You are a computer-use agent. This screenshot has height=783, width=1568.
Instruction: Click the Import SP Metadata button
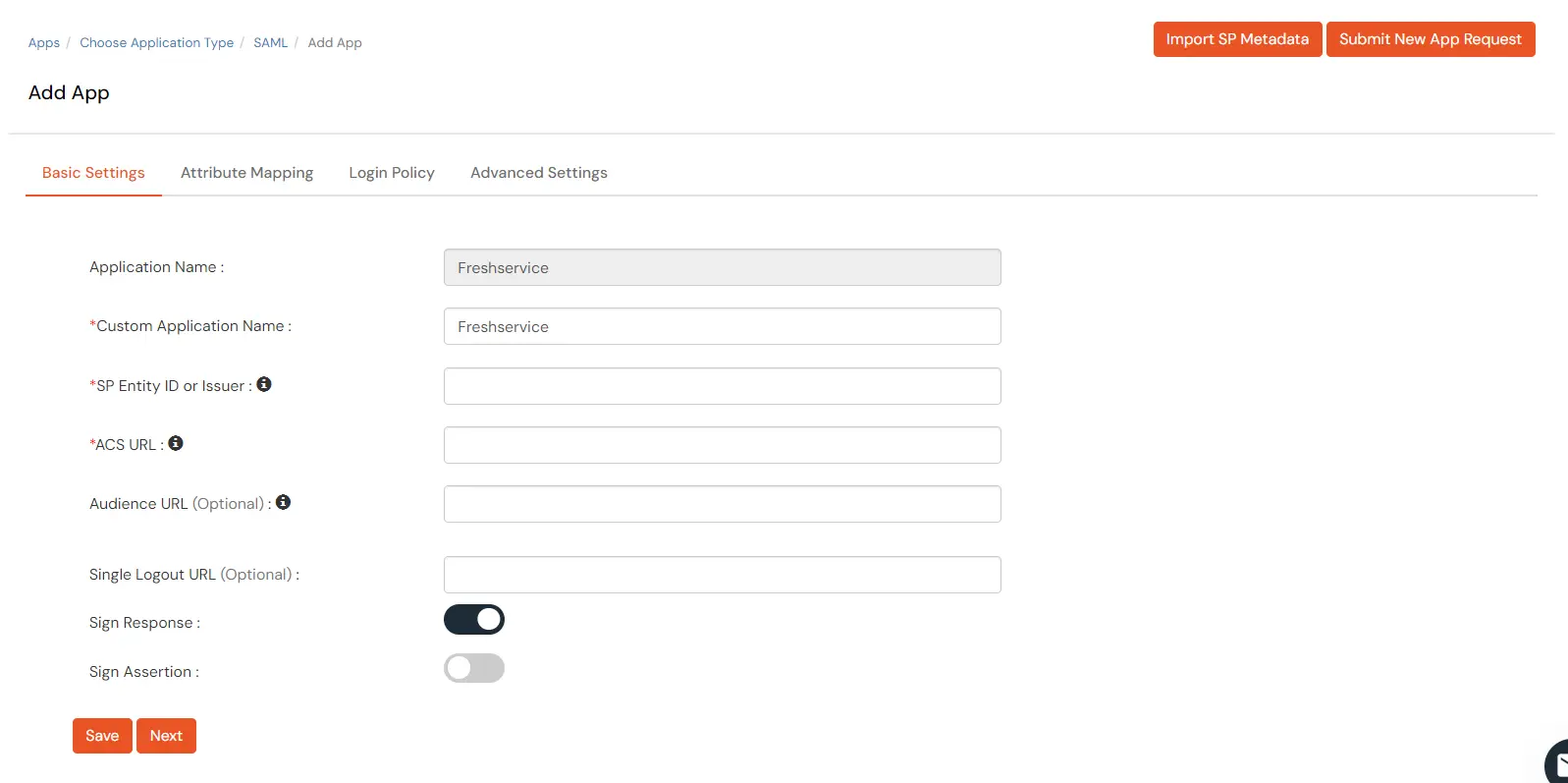pyautogui.click(x=1237, y=39)
